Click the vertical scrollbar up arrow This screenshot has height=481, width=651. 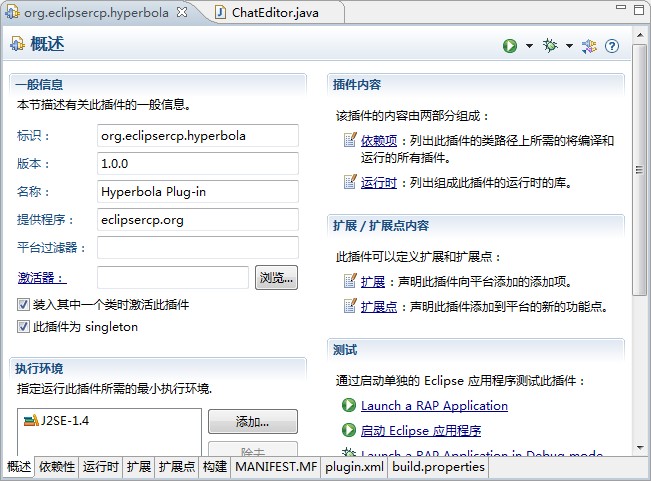click(640, 36)
